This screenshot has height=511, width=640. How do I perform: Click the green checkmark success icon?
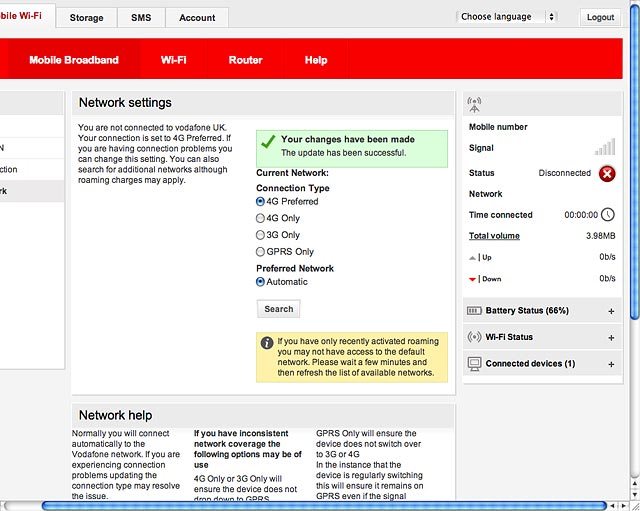coord(268,142)
